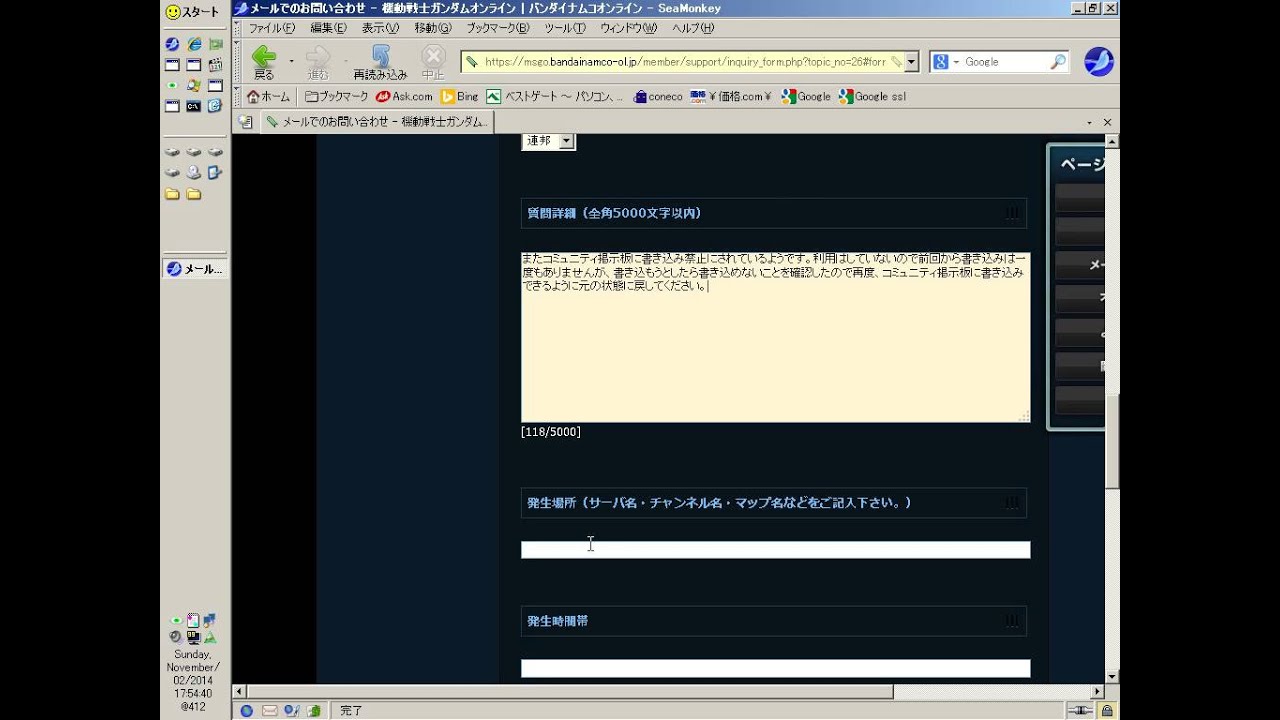Click the SeaMonkey throbber logo
Viewport: 1280px width, 720px height.
coord(1098,62)
